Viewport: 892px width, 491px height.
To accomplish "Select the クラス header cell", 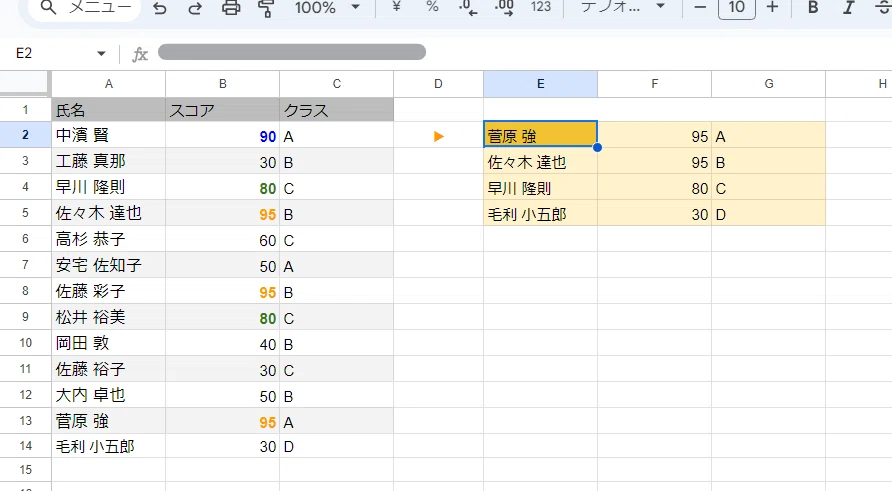I will click(336, 110).
